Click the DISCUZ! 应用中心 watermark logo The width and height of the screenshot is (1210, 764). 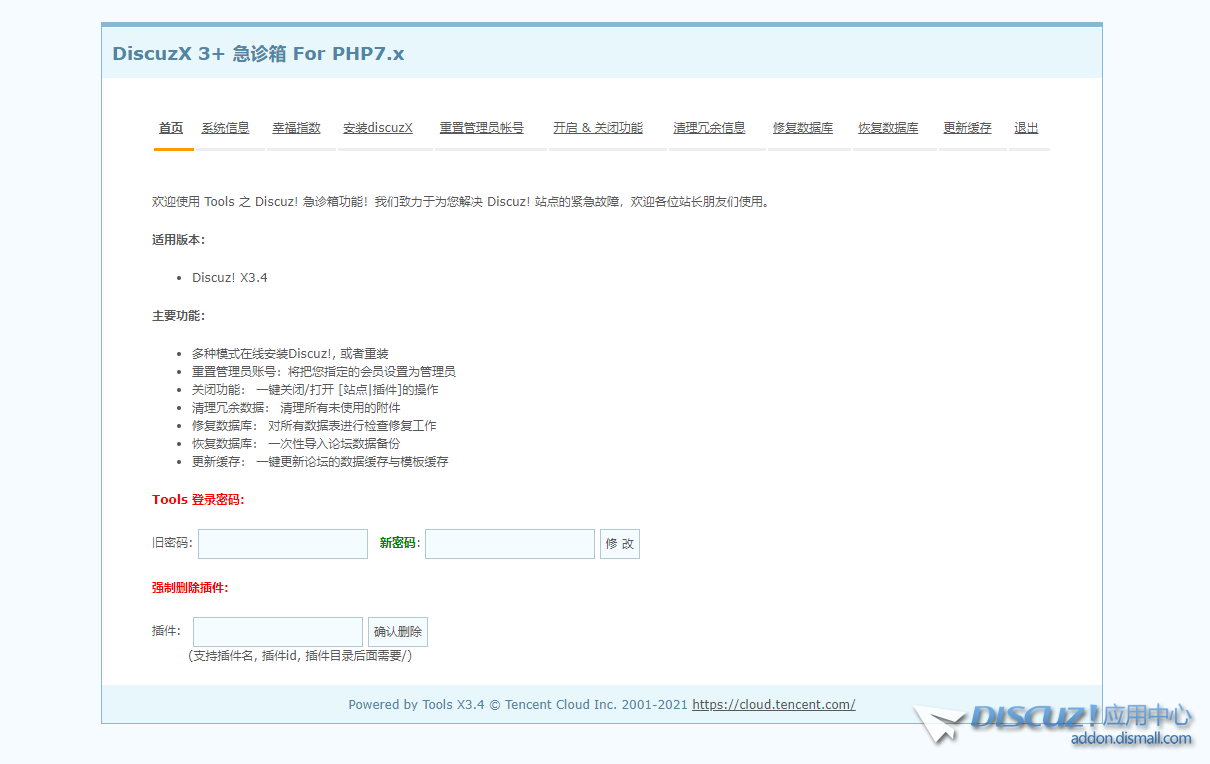click(x=1080, y=716)
